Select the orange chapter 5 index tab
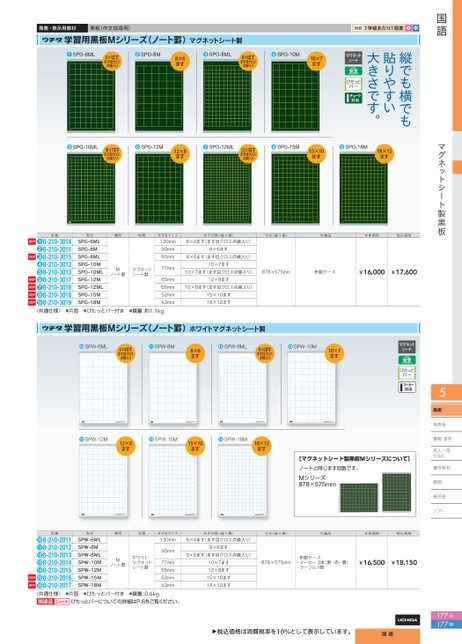This screenshot has width=462, height=644. tap(446, 392)
